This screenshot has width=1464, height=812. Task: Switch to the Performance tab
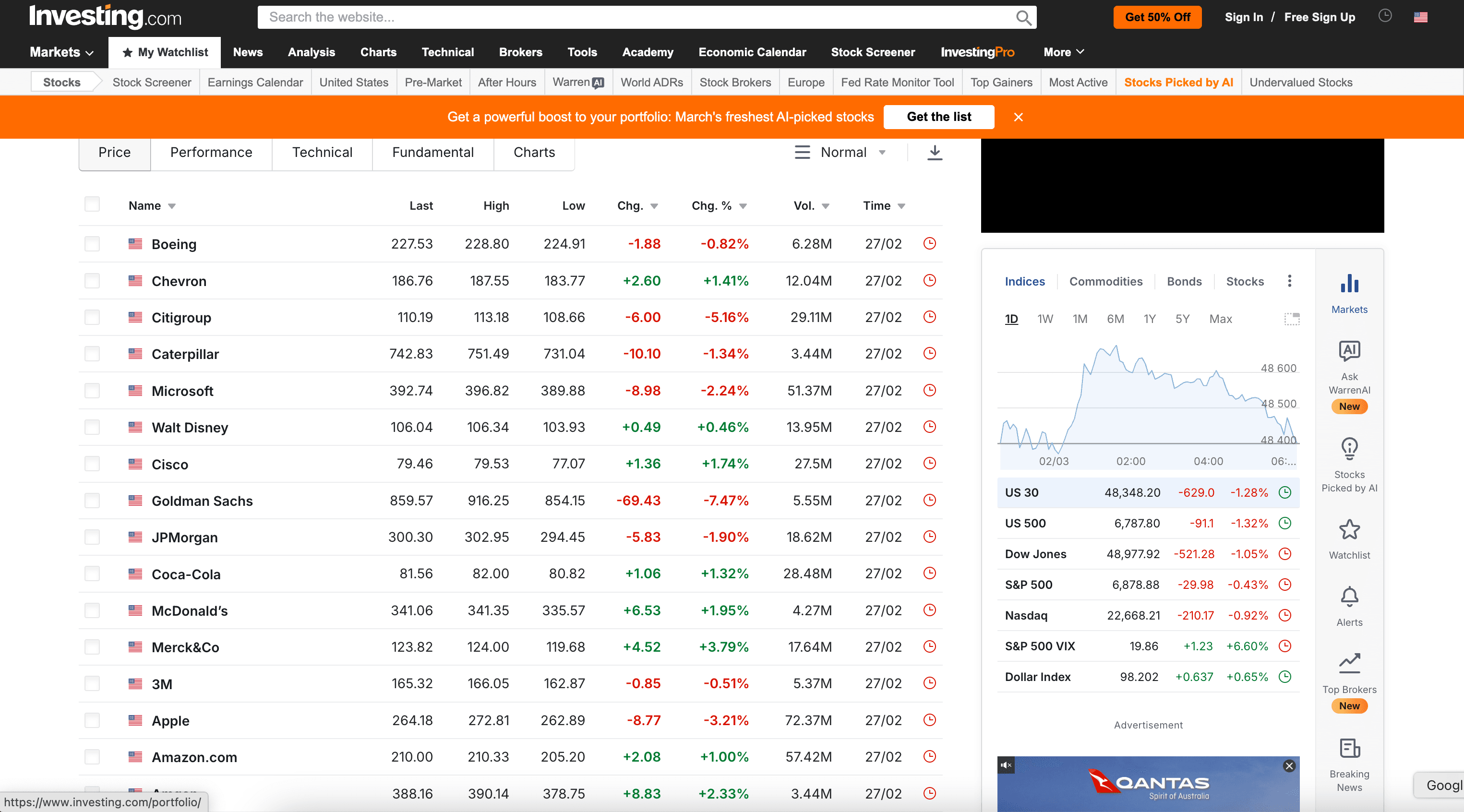tap(210, 152)
